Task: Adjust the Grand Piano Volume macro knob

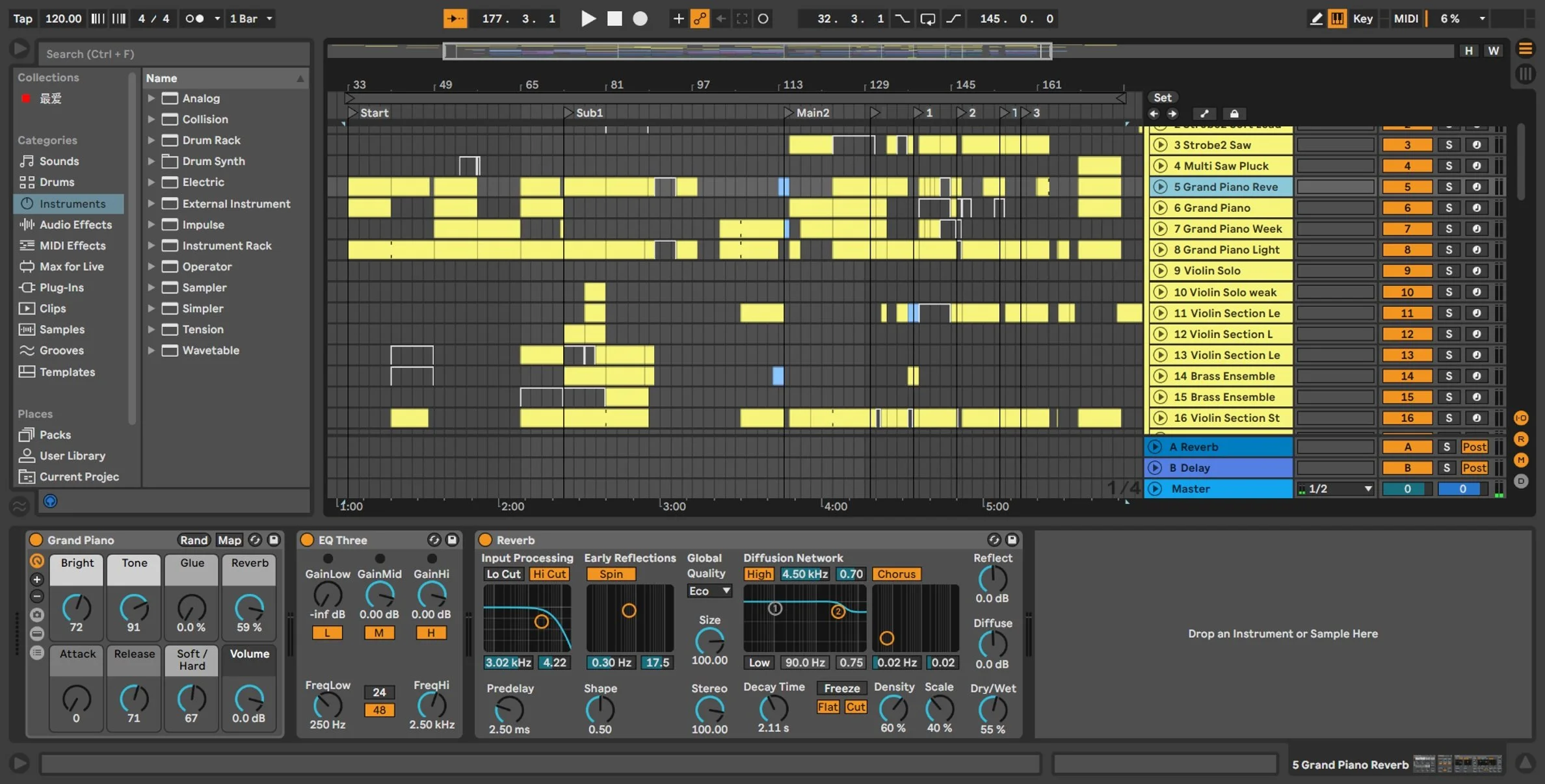Action: coord(249,699)
